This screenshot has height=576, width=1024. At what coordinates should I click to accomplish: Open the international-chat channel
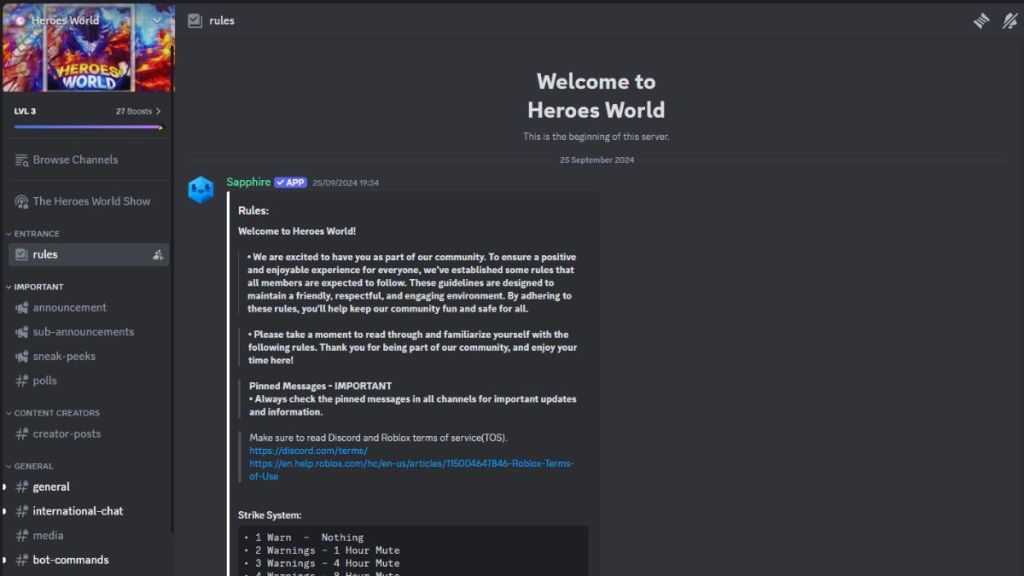pos(78,511)
